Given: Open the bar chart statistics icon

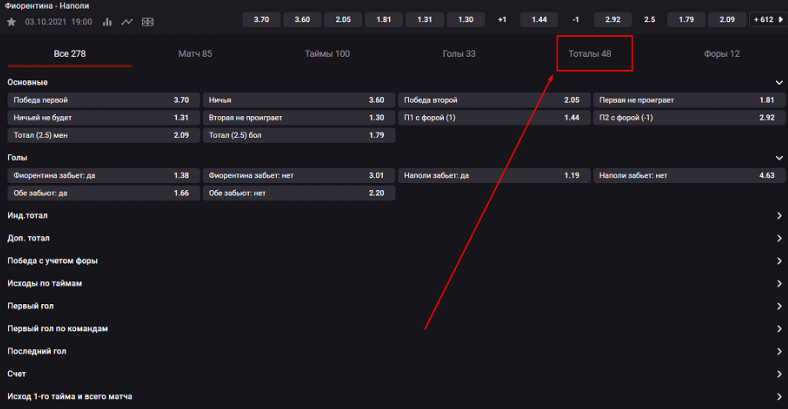Looking at the screenshot, I should tap(107, 21).
